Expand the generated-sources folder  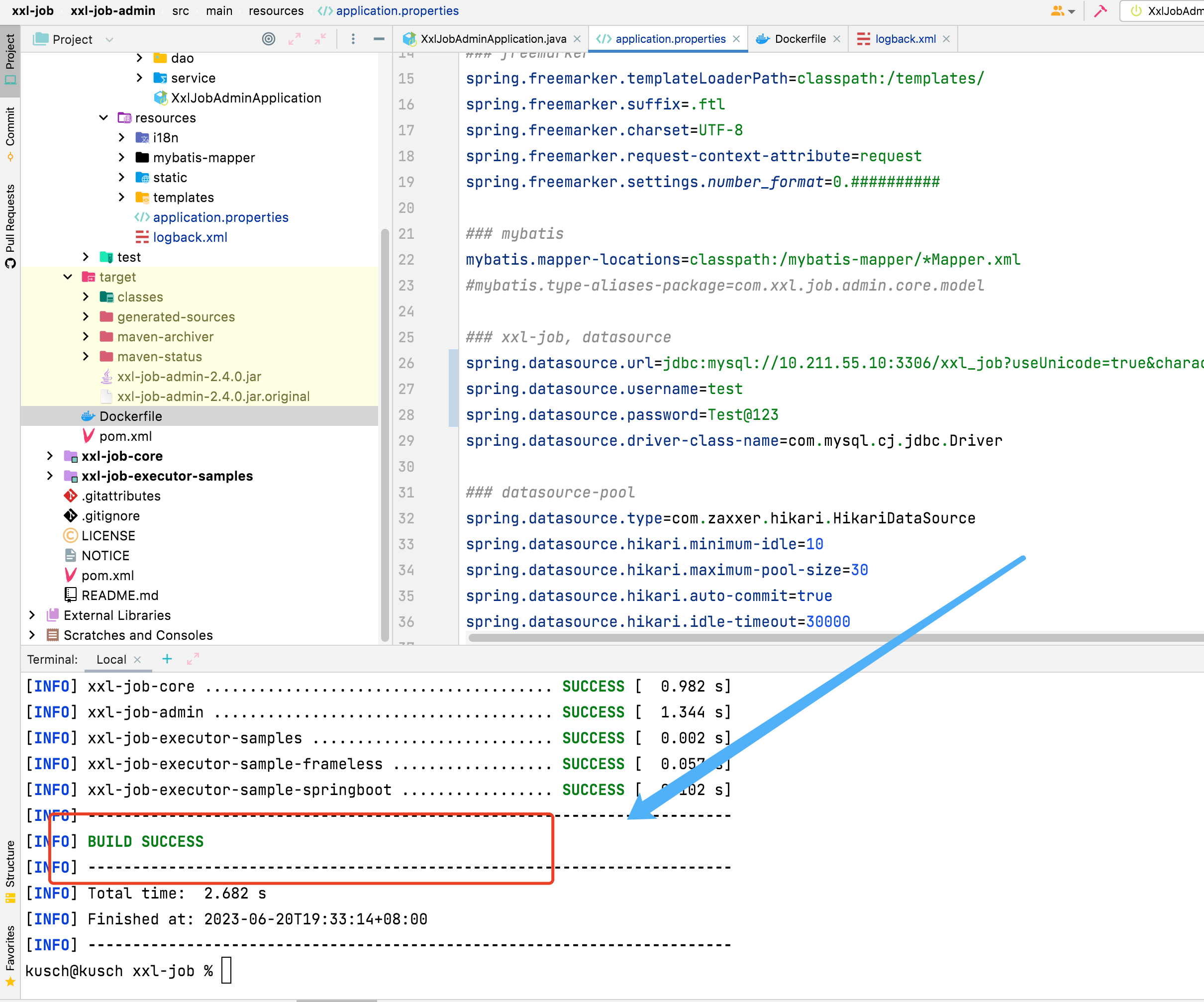coord(86,316)
